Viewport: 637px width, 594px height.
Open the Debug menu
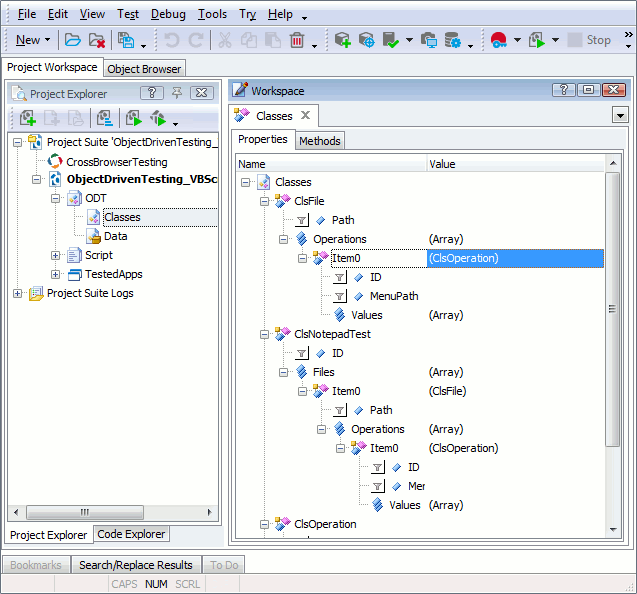point(167,14)
